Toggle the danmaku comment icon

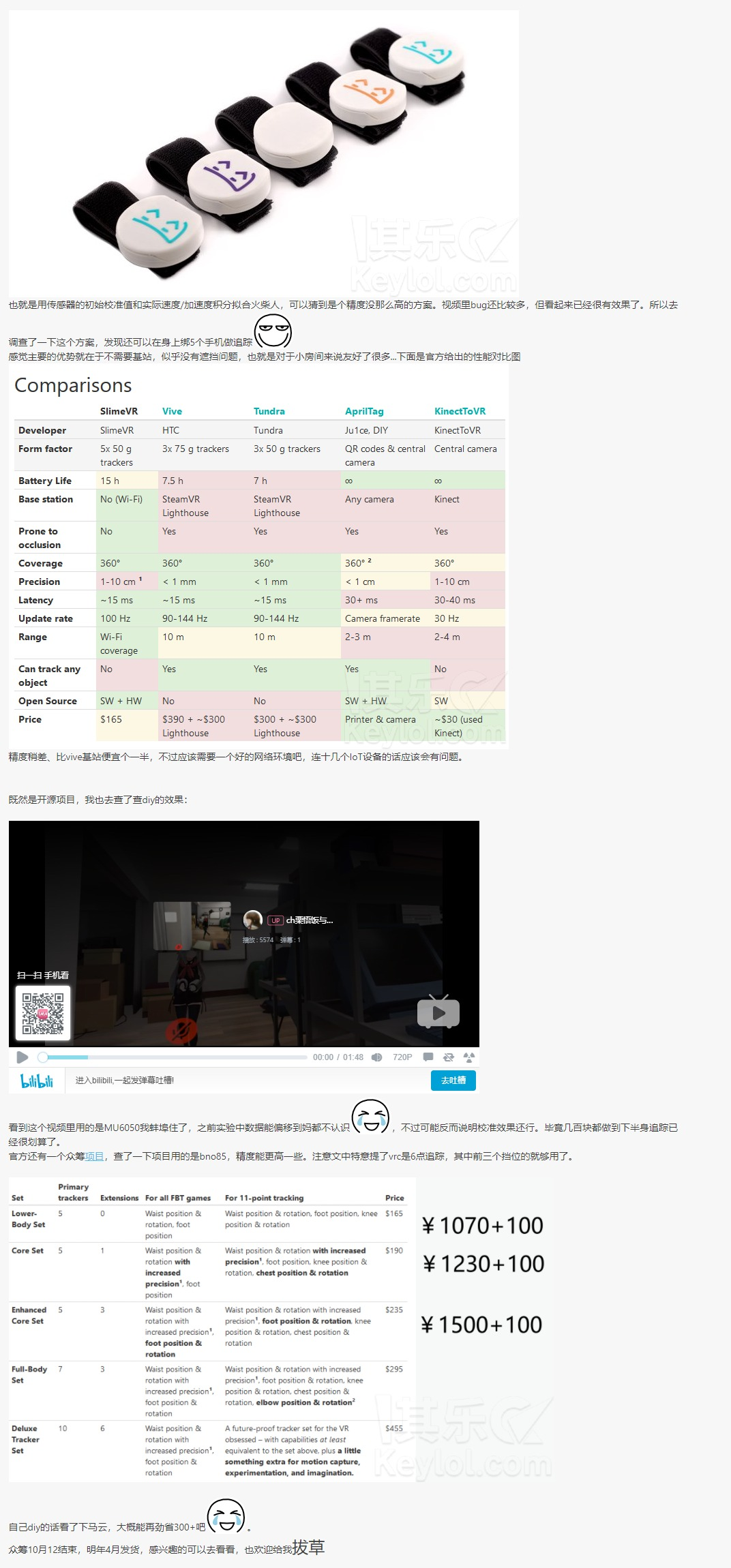coord(428,1057)
